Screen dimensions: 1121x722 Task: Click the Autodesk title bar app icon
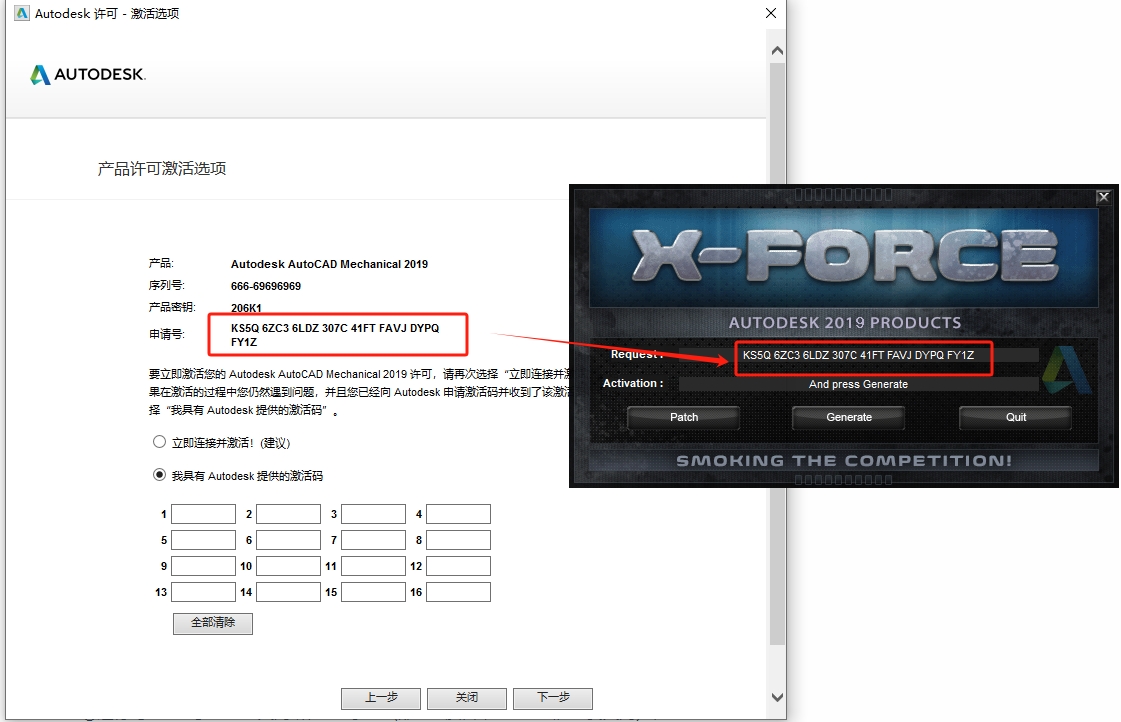tap(22, 13)
